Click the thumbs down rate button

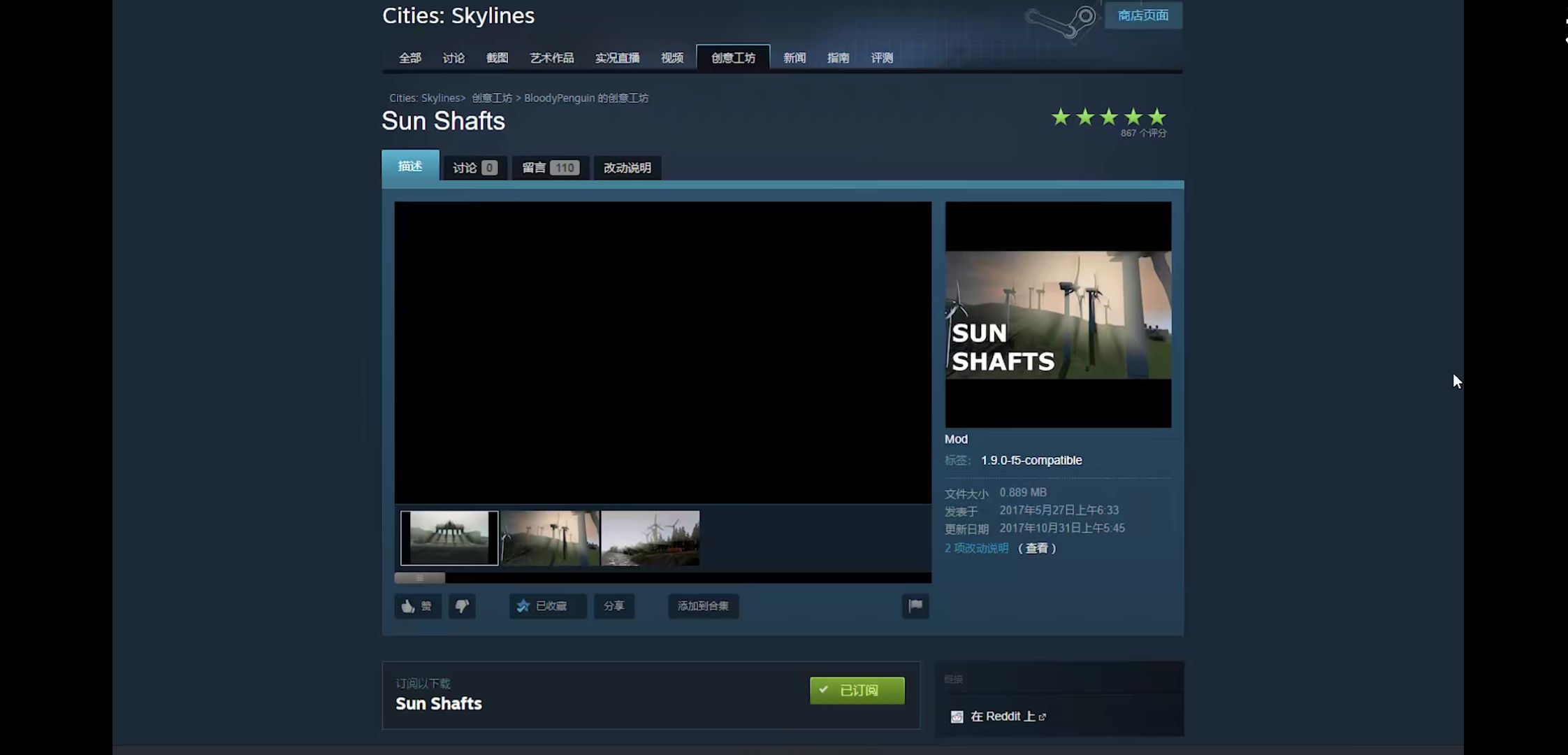462,606
